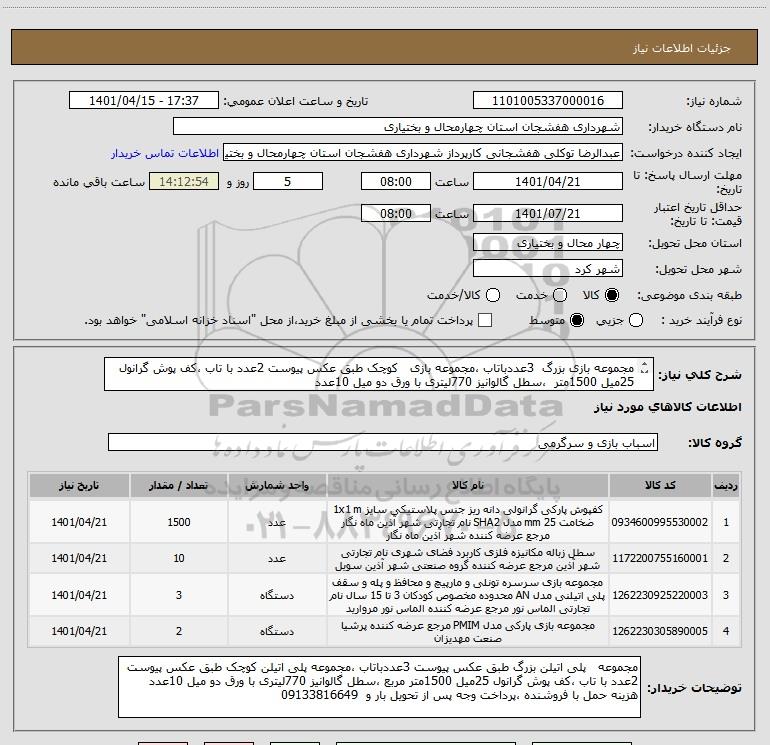Select the کالا radio button
The height and width of the screenshot is (745, 770).
click(612, 295)
